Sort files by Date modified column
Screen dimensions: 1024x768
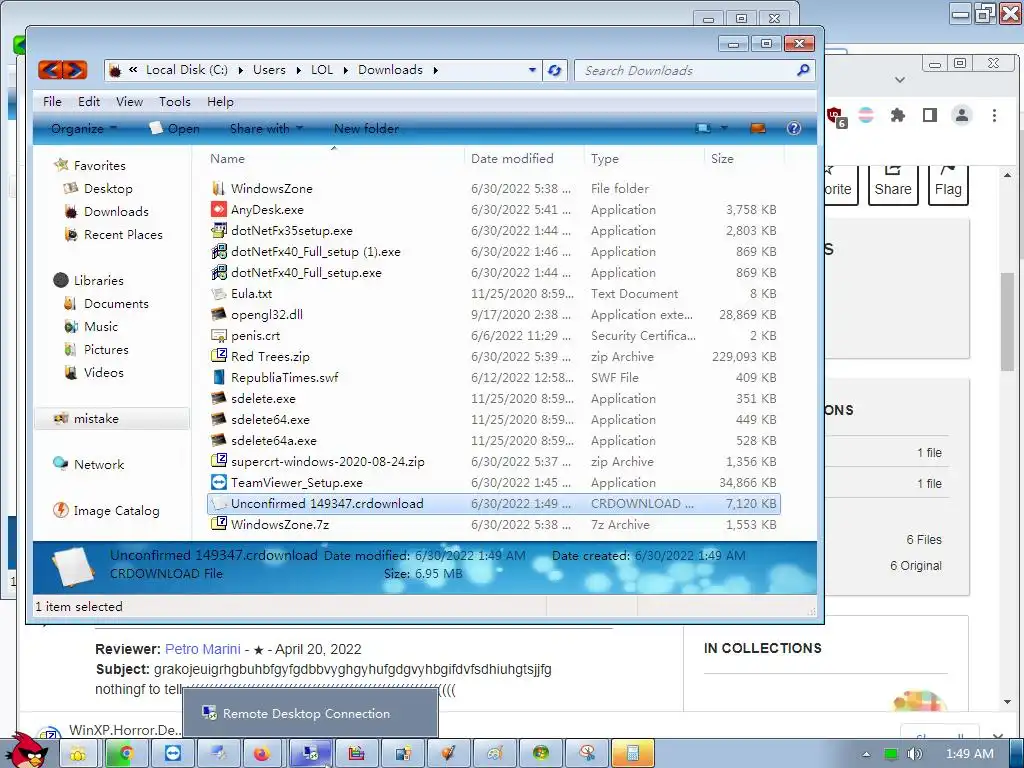[512, 159]
